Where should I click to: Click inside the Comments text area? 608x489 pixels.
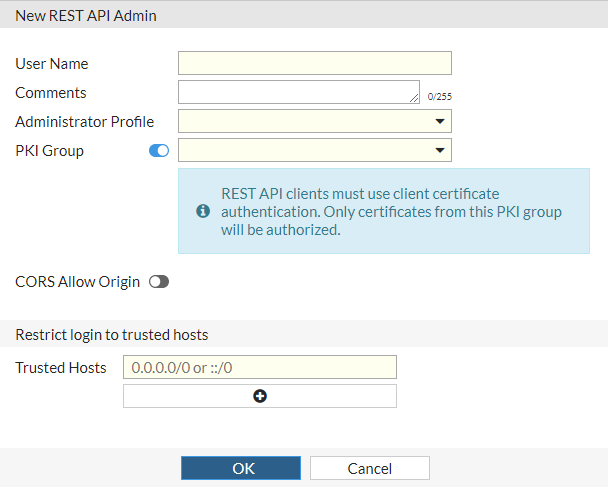click(x=298, y=93)
